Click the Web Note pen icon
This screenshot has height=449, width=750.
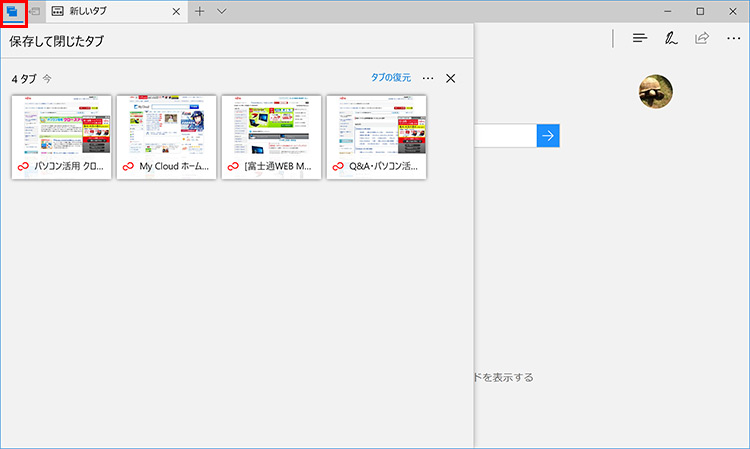click(671, 38)
